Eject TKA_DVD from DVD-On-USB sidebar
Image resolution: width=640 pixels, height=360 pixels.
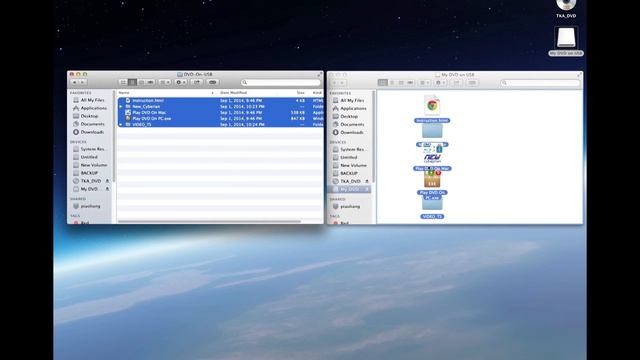(107, 181)
